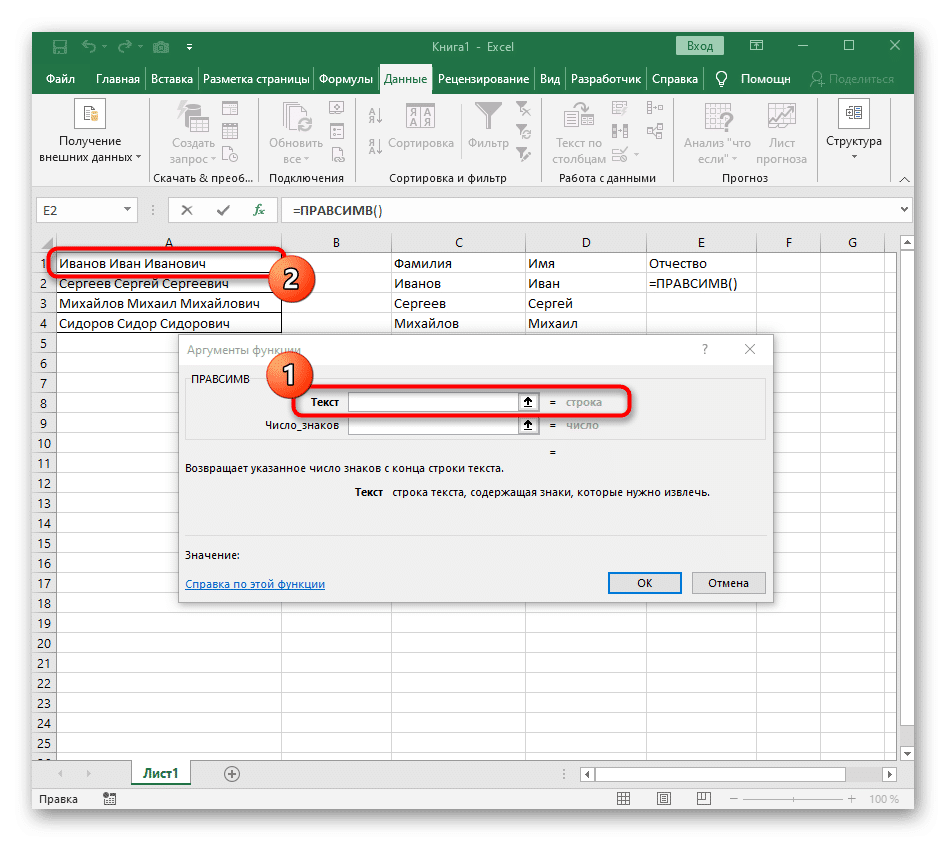Viewport: 946px width, 841px height.
Task: Select the camera icon on Quick Access Toolbar
Action: pyautogui.click(x=161, y=46)
